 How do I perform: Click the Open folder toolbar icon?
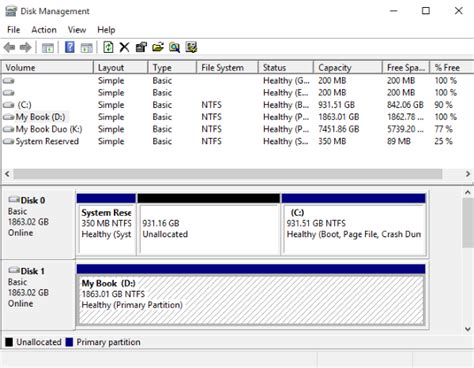tap(158, 47)
